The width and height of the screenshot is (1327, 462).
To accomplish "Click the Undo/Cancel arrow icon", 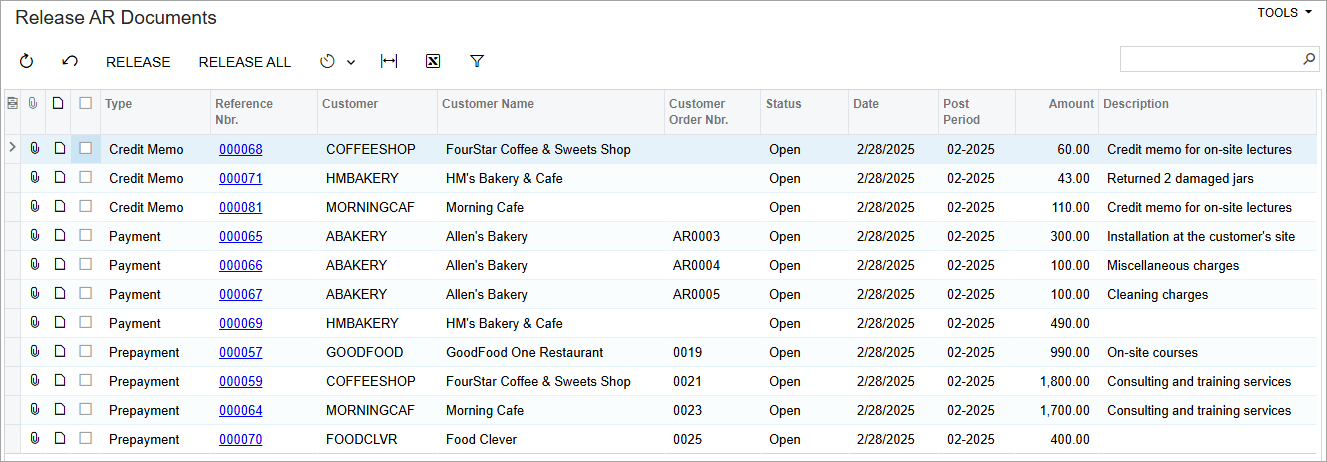I will click(x=70, y=62).
